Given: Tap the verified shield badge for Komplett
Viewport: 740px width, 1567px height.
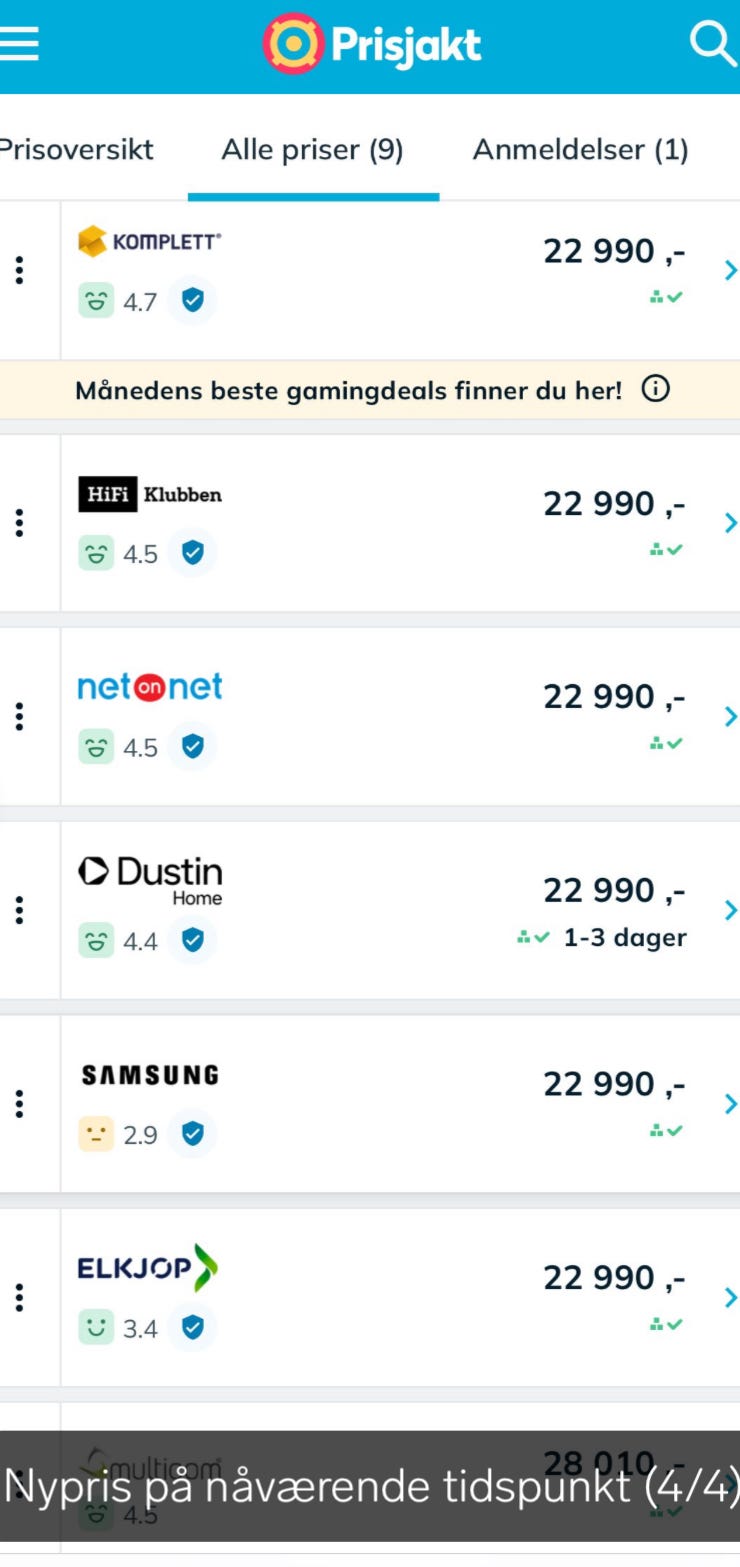Looking at the screenshot, I should coord(193,301).
